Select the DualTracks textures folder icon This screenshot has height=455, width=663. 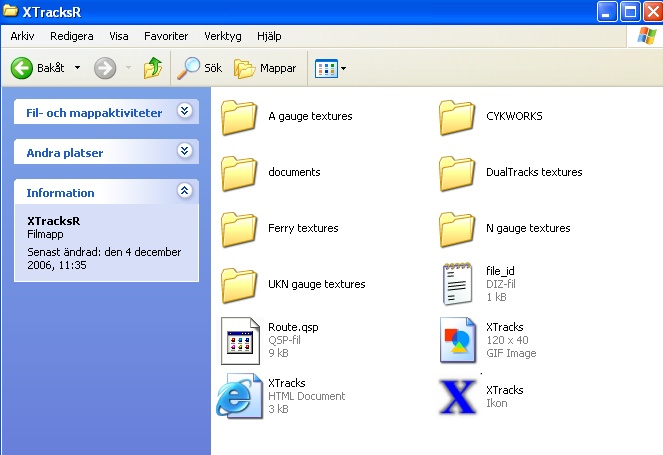[x=457, y=173]
